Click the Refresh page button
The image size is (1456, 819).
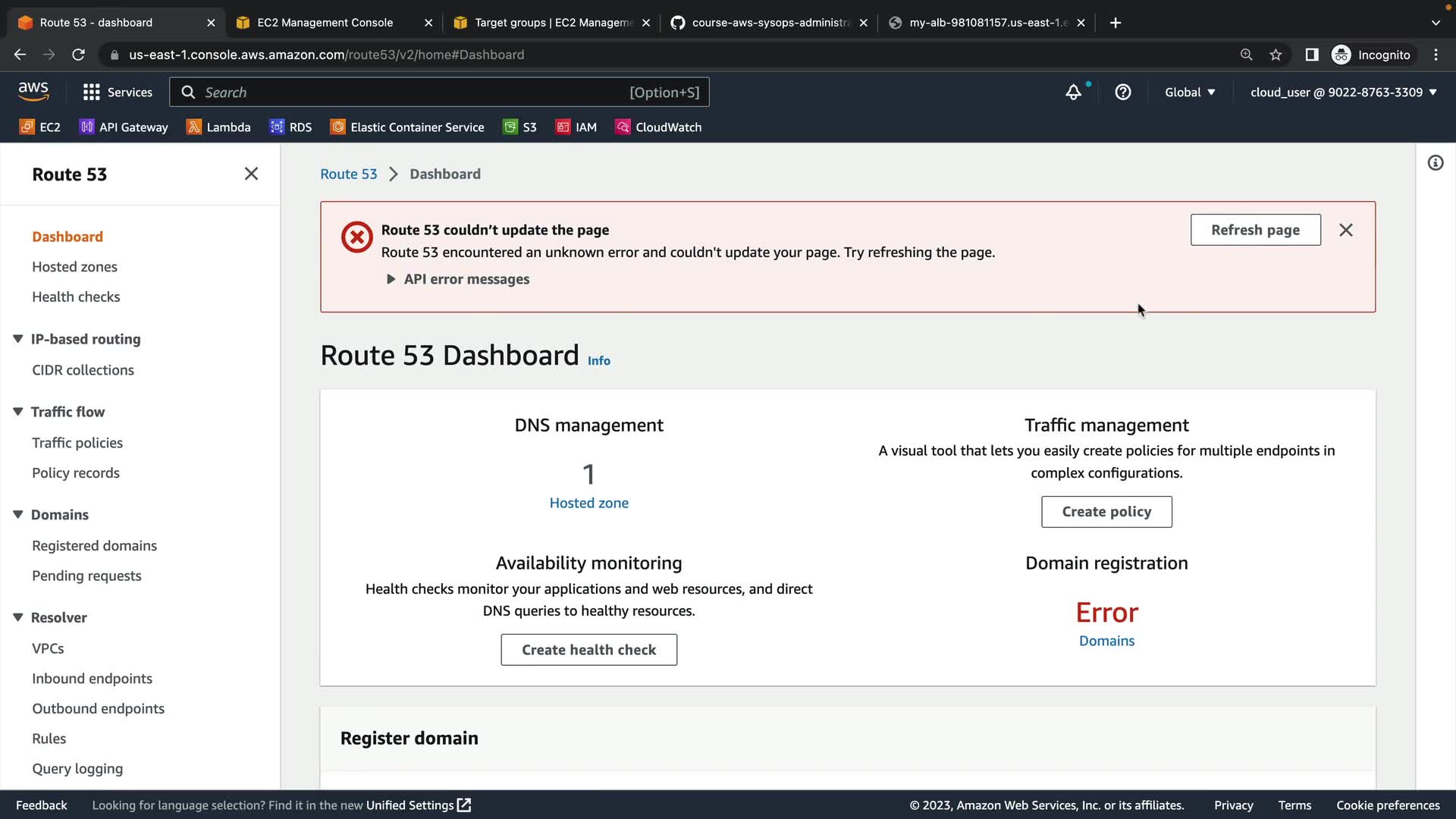click(x=1255, y=230)
